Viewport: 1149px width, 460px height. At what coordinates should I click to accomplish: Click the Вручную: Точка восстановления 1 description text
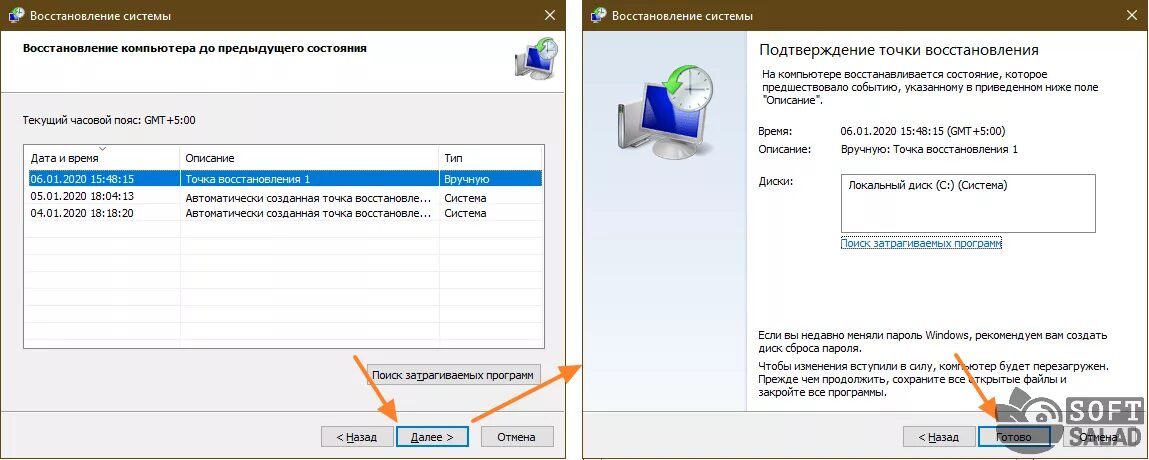click(929, 149)
